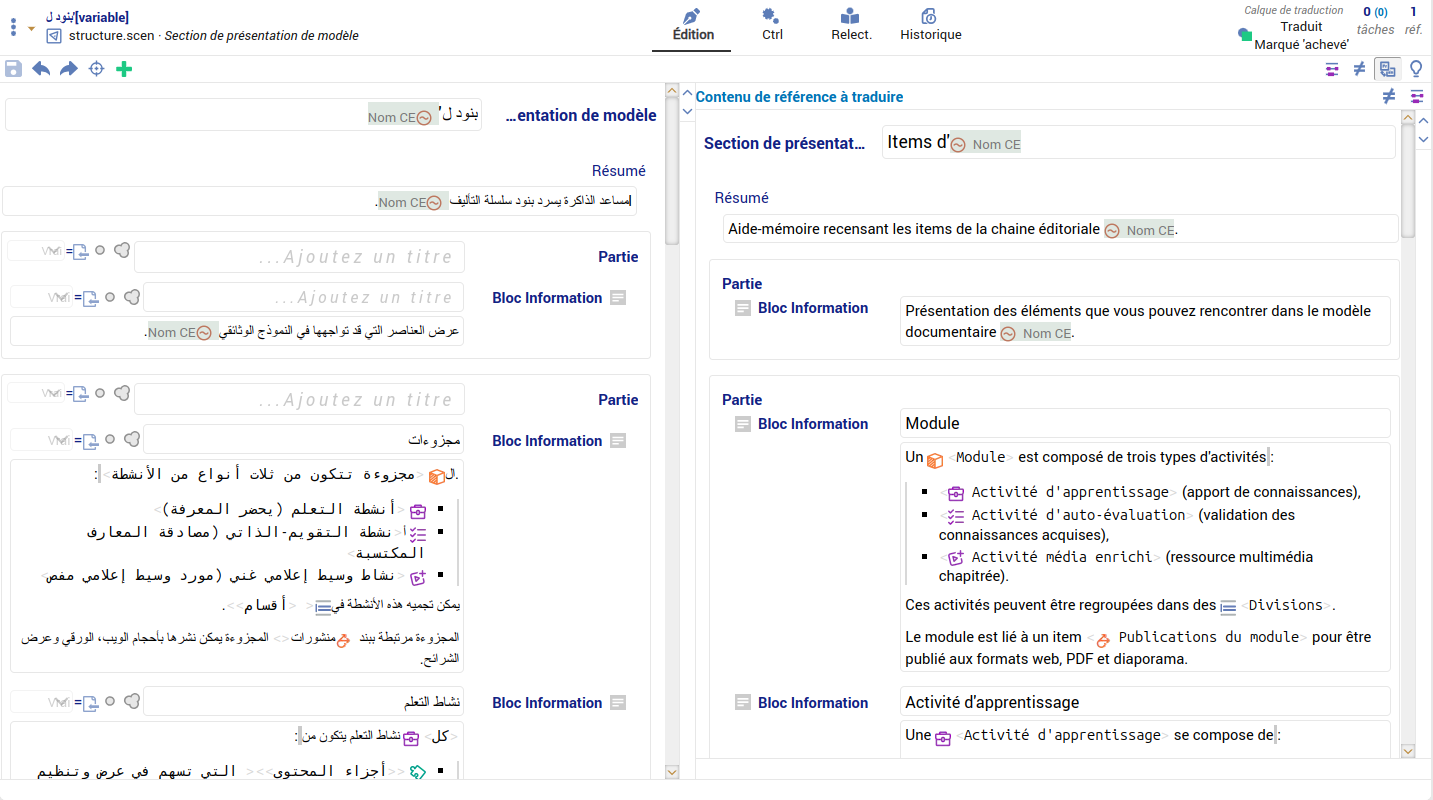Click the Traduit Marqué 'achevé' status
This screenshot has height=800, width=1433.
[x=1301, y=35]
